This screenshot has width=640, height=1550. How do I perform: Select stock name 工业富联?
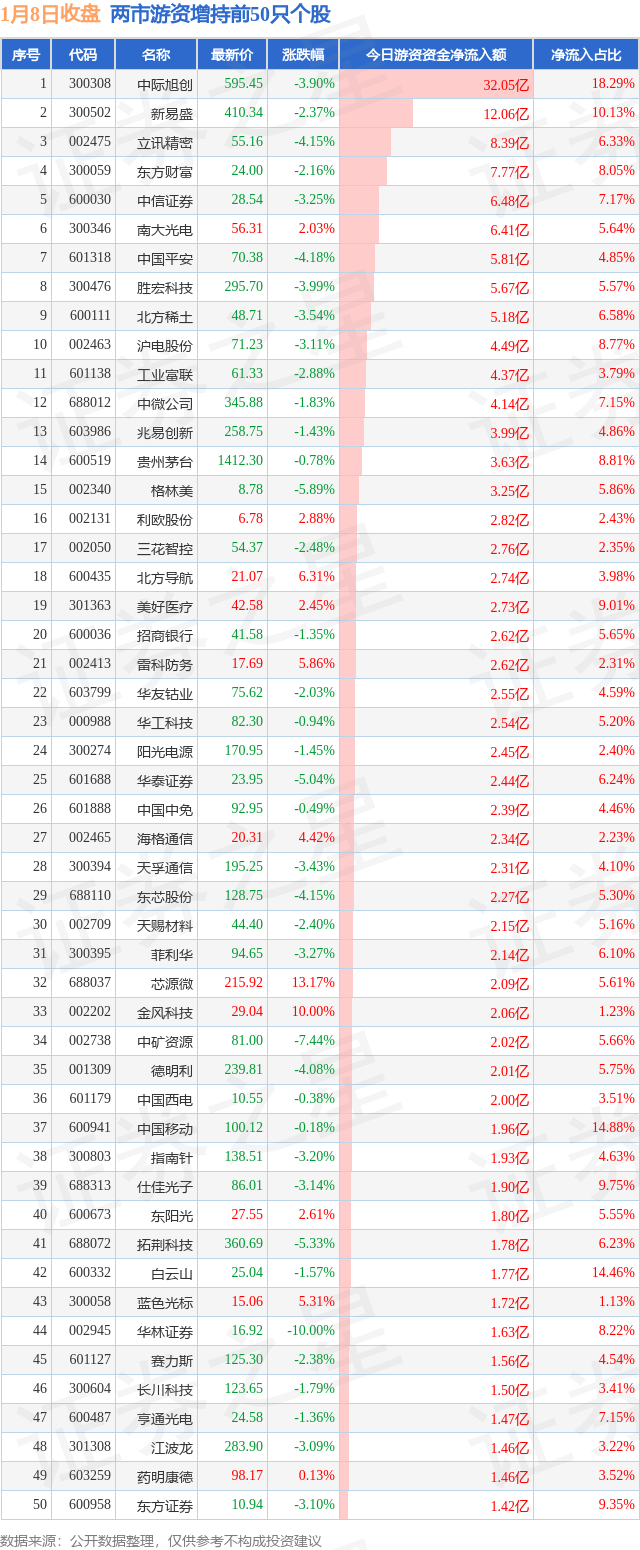tap(165, 375)
